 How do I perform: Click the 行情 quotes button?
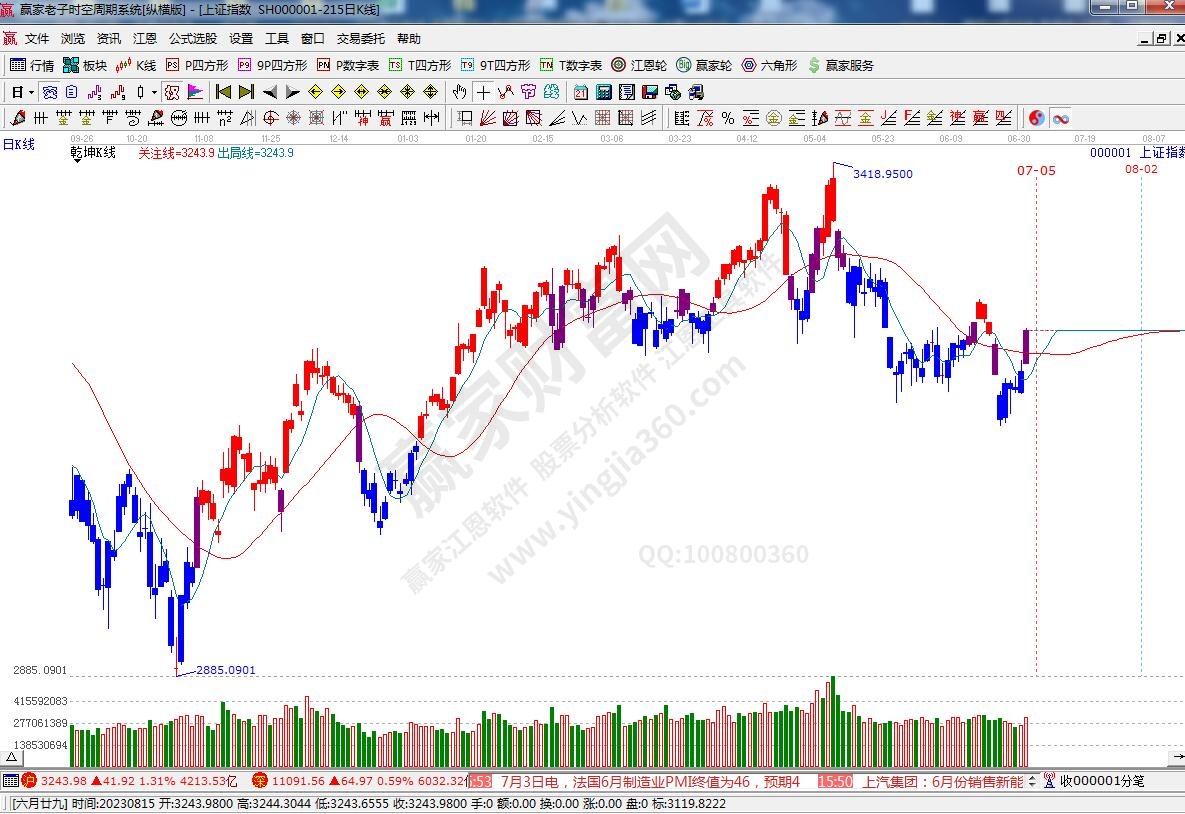pos(32,65)
